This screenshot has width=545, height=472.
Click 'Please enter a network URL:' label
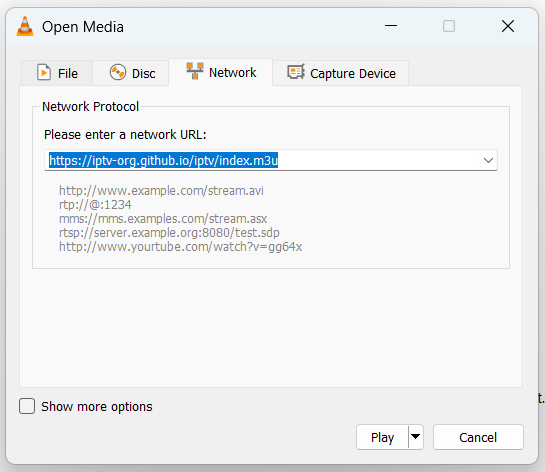click(x=125, y=135)
